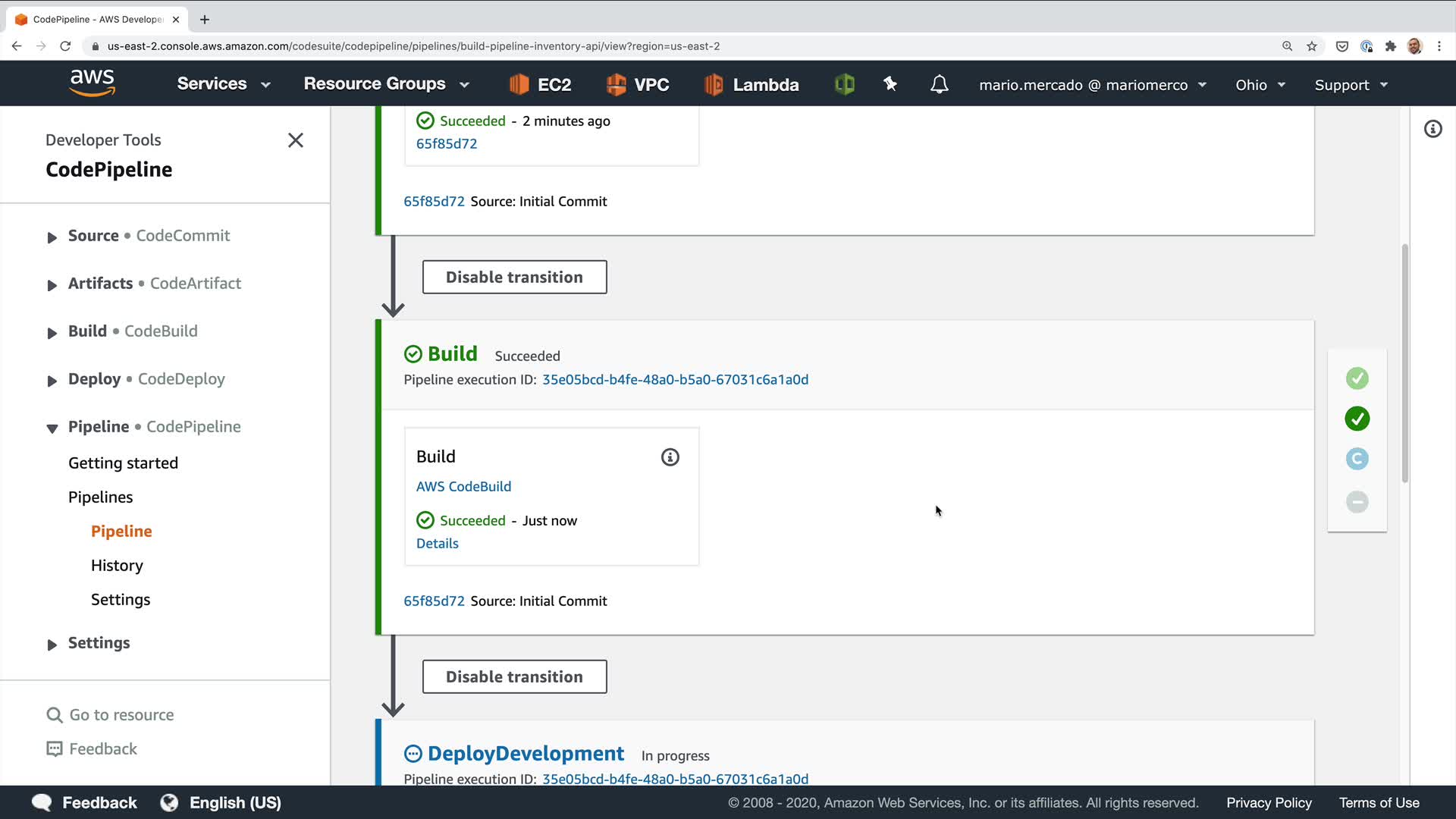Expand the Source CodeCommit section
Viewport: 1456px width, 819px height.
click(52, 237)
